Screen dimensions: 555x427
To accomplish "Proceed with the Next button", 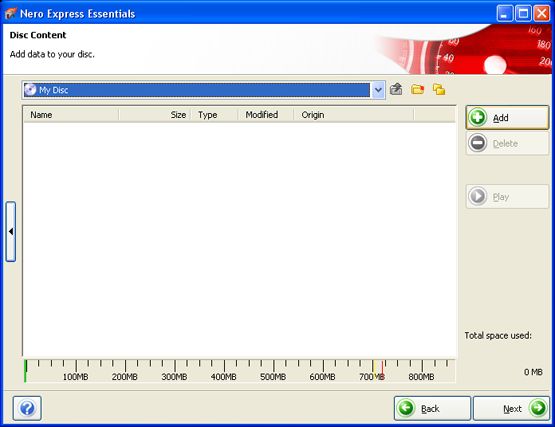I will coord(511,408).
